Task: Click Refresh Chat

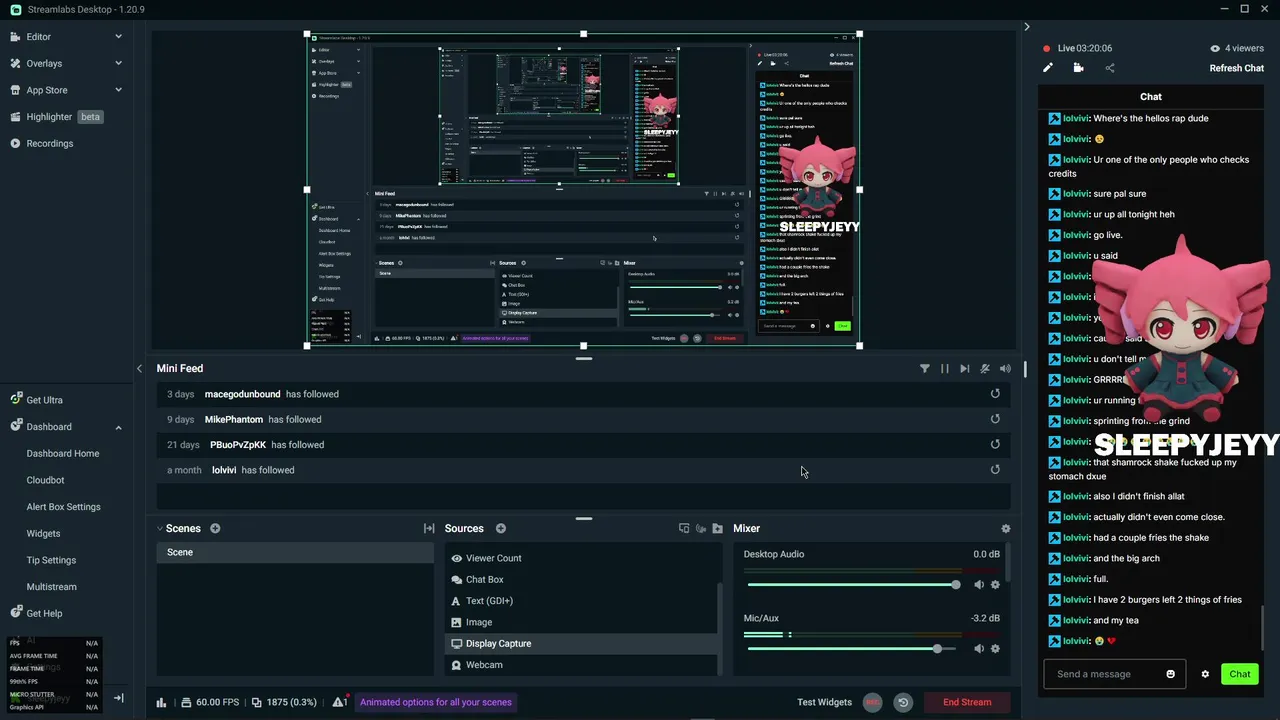Action: [1237, 68]
